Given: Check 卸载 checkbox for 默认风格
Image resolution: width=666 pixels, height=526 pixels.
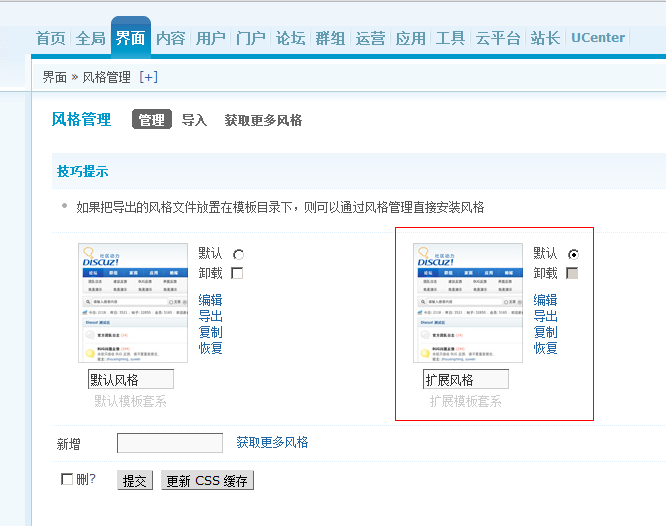Looking at the screenshot, I should [238, 273].
